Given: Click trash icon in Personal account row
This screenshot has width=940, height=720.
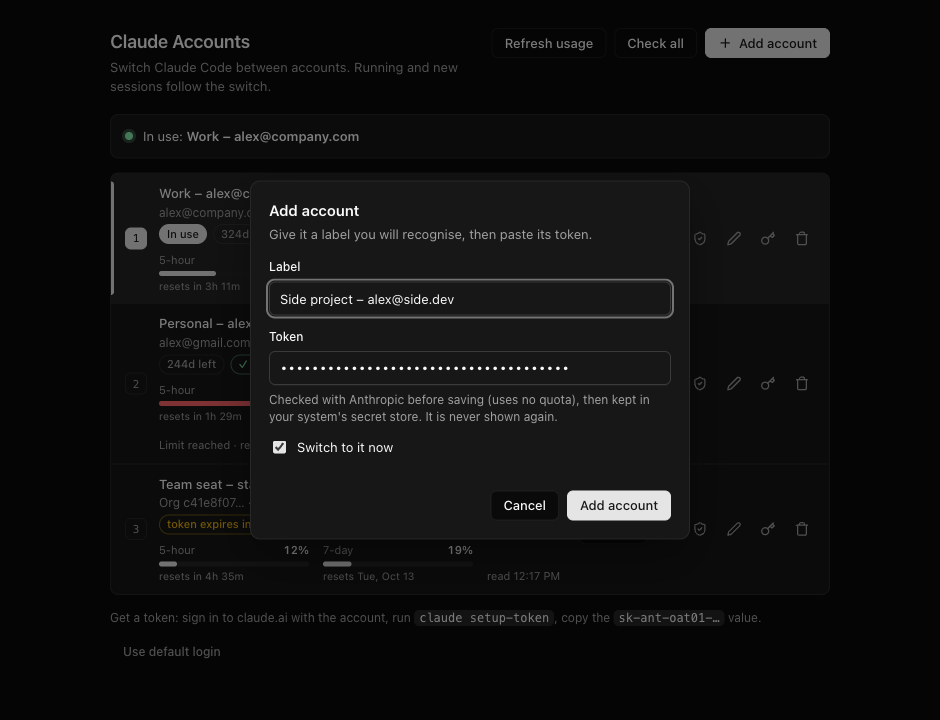Looking at the screenshot, I should [x=802, y=384].
